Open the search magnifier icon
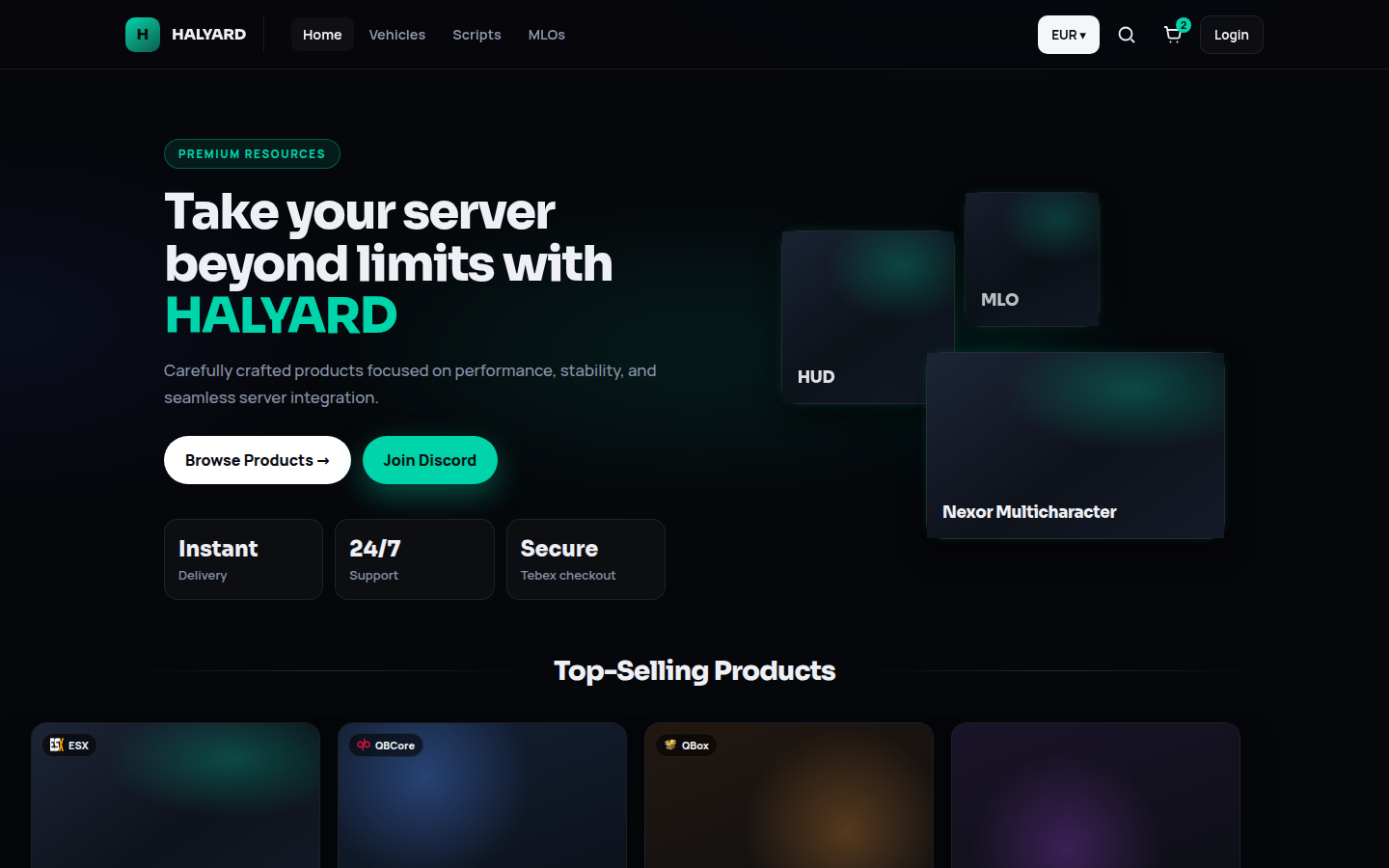The image size is (1389, 868). [1127, 35]
